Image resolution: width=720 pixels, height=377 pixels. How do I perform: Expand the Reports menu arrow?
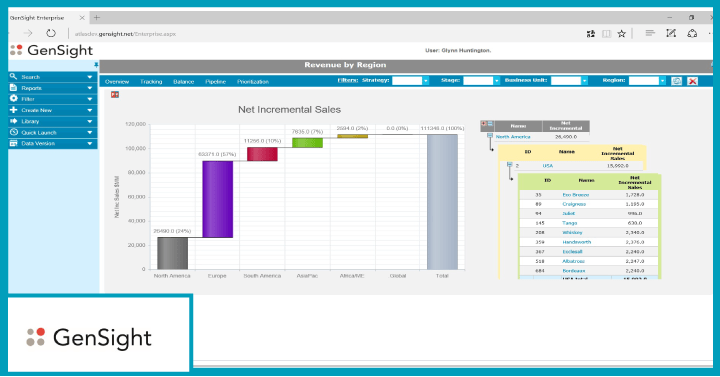[x=90, y=88]
